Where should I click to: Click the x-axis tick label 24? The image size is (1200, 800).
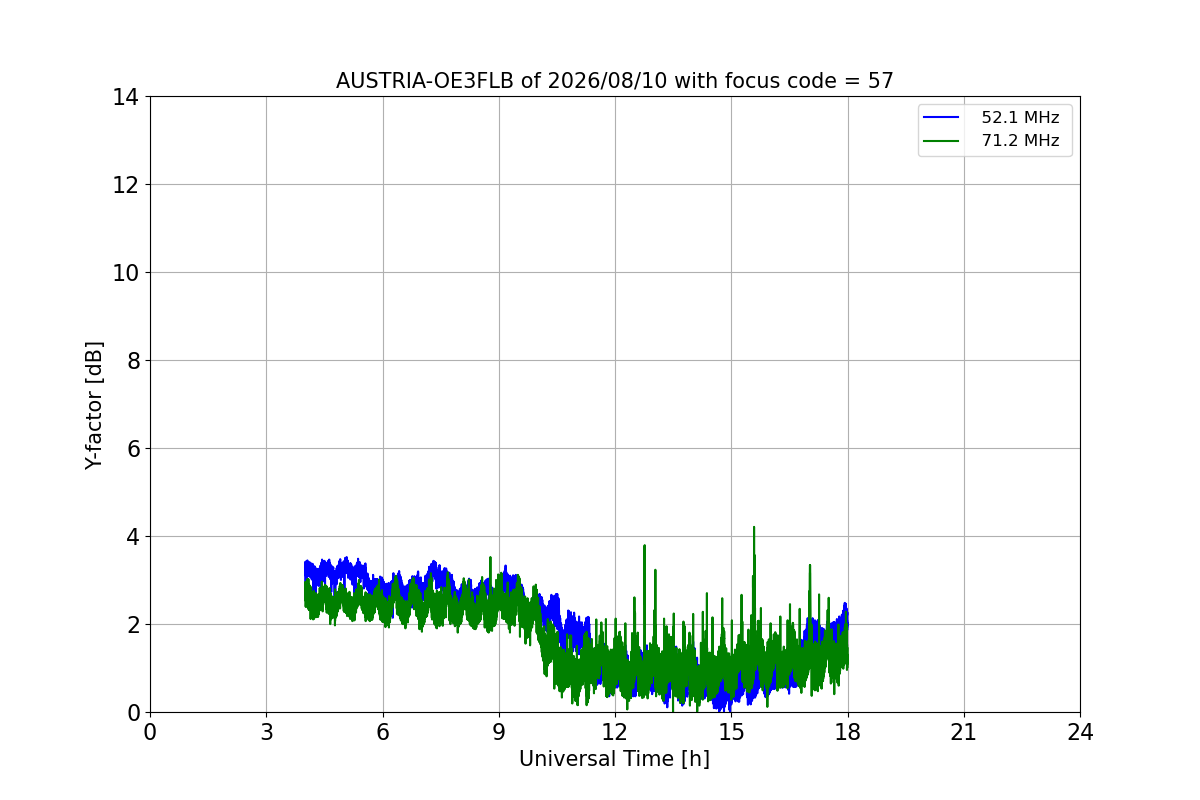1080,732
